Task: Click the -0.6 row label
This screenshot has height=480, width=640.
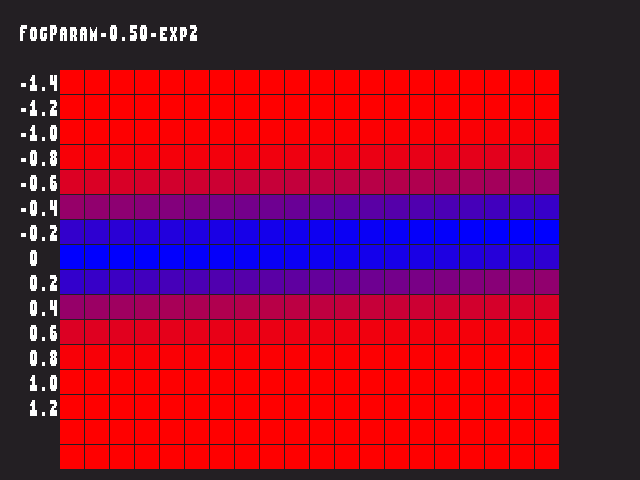Action: [x=39, y=183]
